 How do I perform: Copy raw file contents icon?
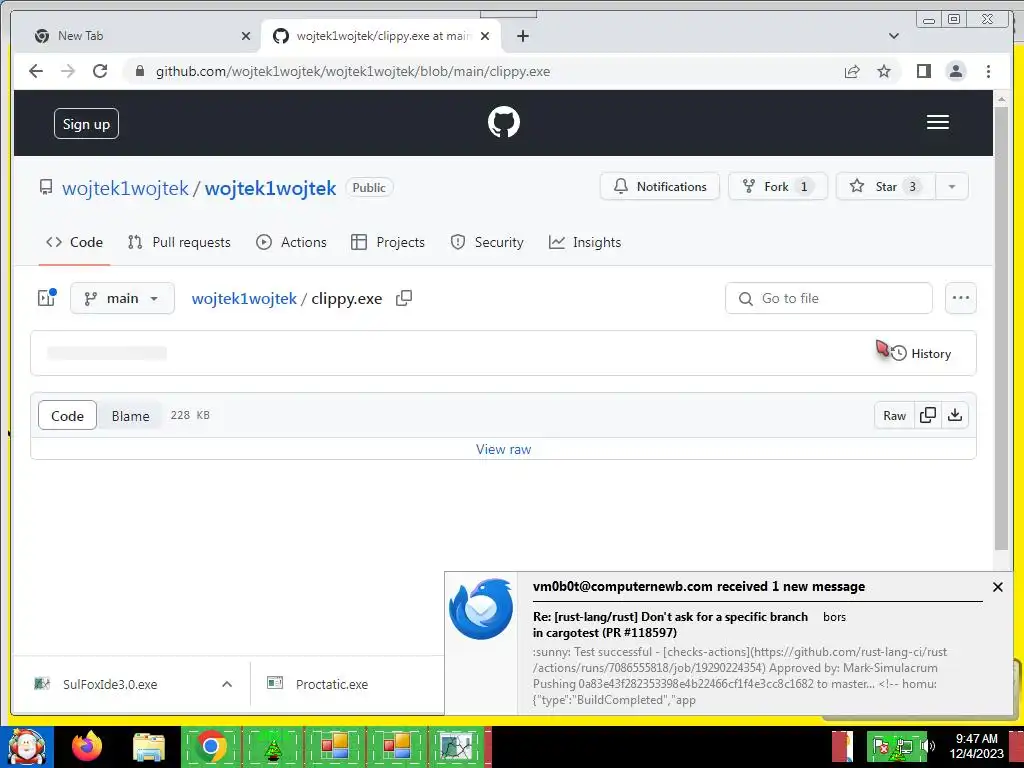[927, 415]
